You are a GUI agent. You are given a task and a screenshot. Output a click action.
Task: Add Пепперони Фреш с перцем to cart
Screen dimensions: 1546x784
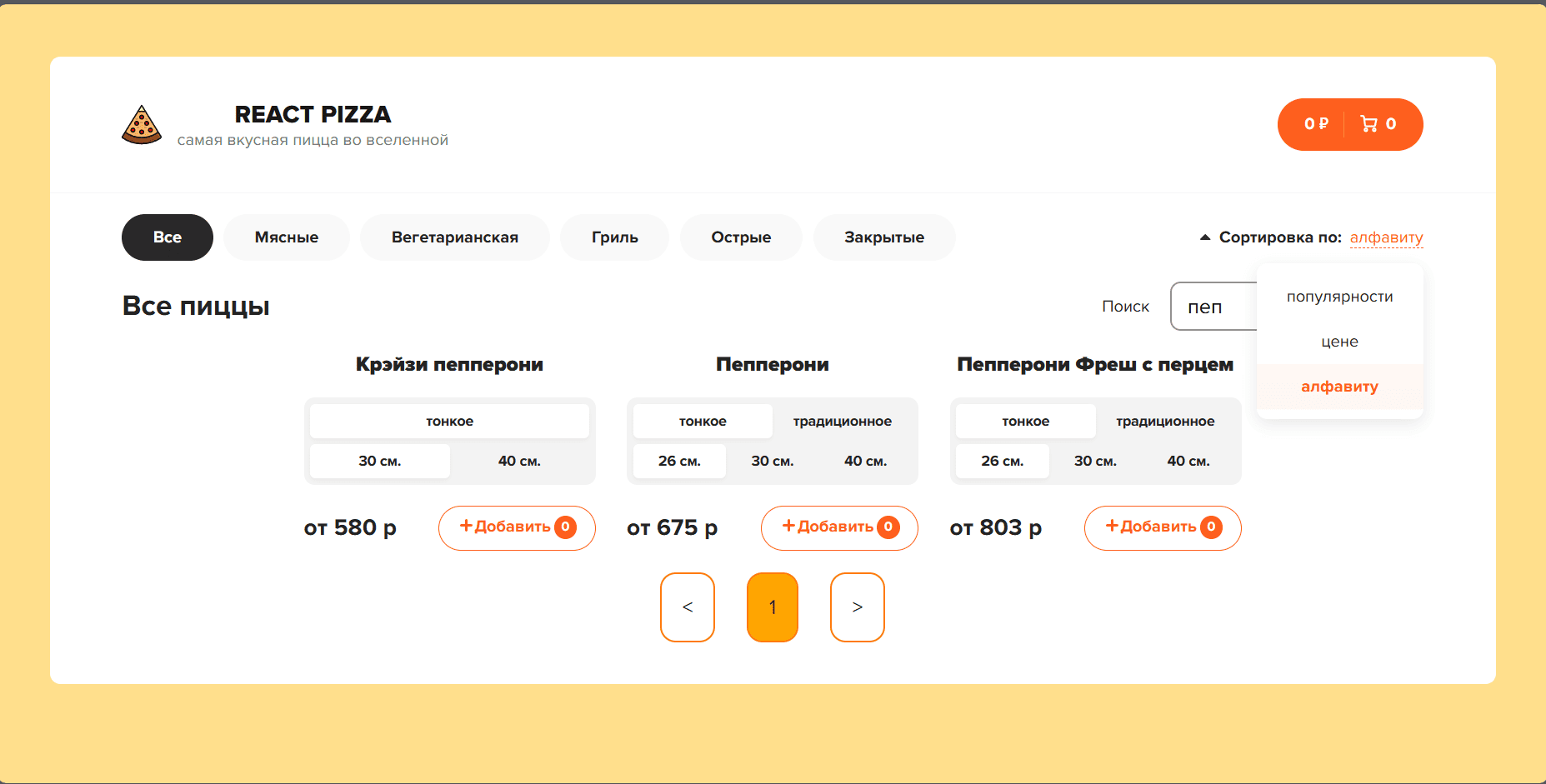point(1162,527)
